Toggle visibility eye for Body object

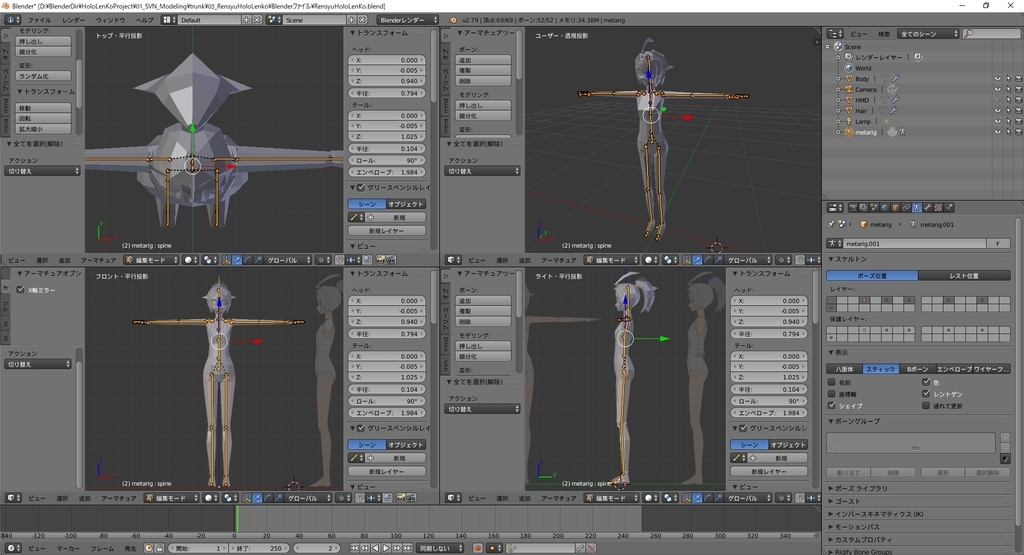(x=998, y=78)
